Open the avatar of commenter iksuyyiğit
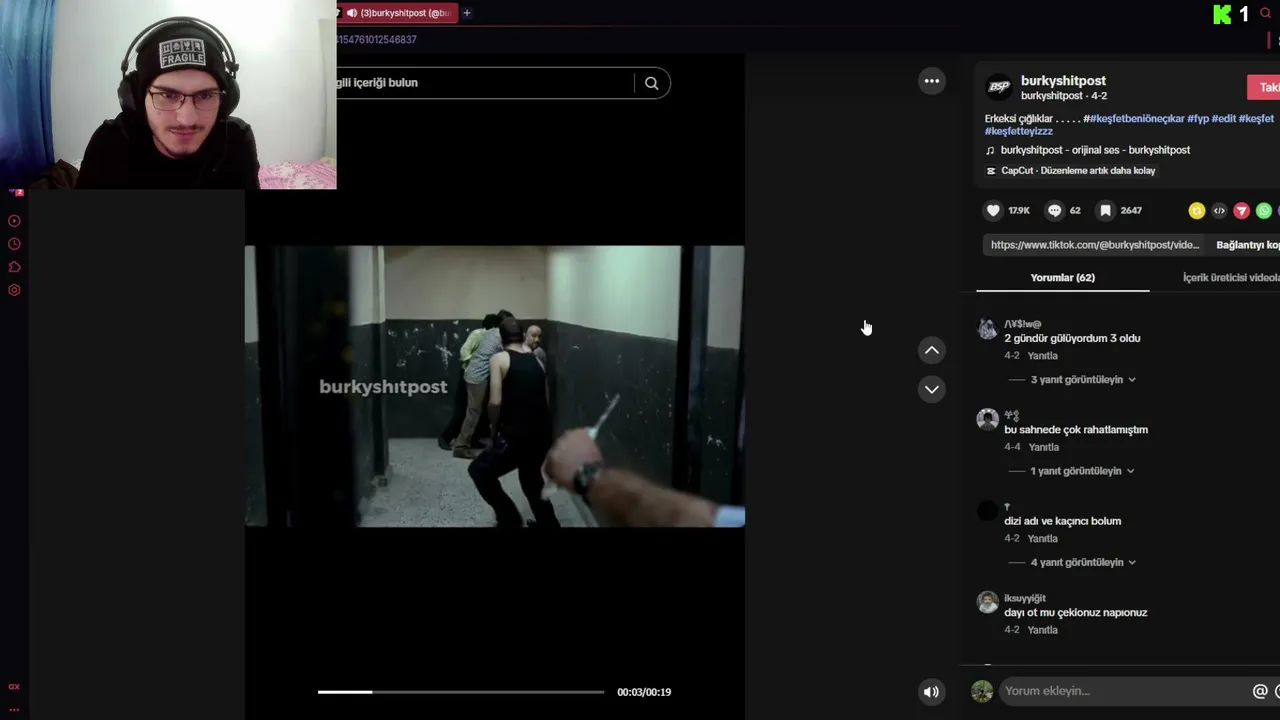The height and width of the screenshot is (720, 1280). pyautogui.click(x=987, y=602)
